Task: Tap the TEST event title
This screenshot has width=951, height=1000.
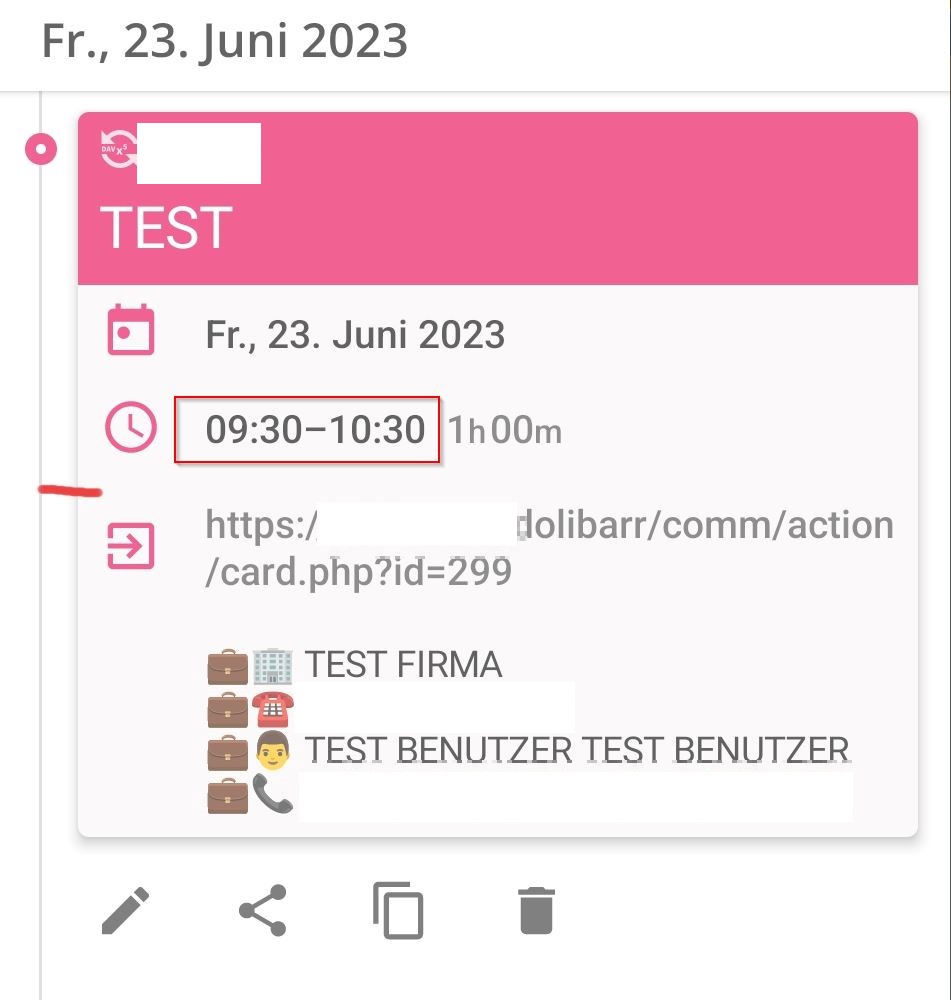Action: click(166, 228)
